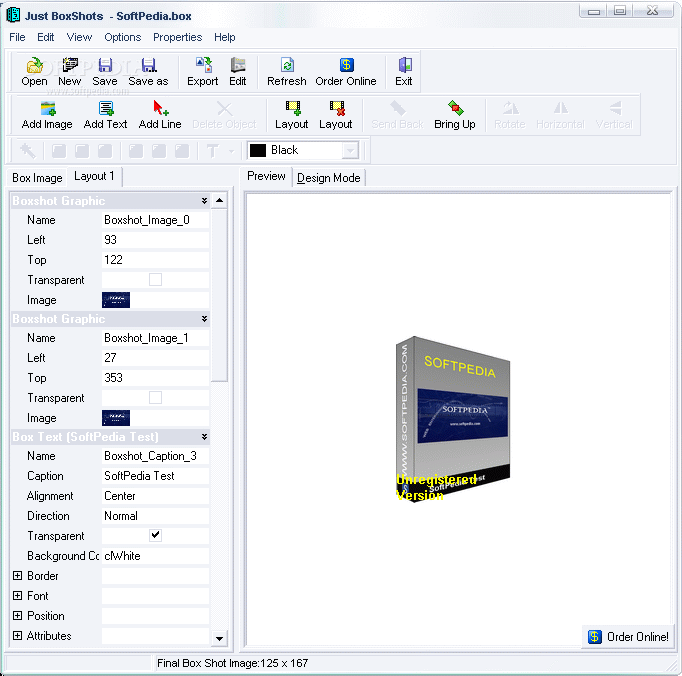Click the Open toolbar icon
Screen dimensions: 682x676
coord(34,72)
